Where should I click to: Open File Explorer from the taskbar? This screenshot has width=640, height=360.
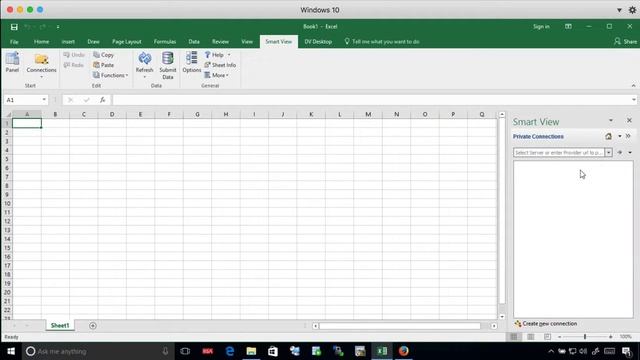point(251,351)
